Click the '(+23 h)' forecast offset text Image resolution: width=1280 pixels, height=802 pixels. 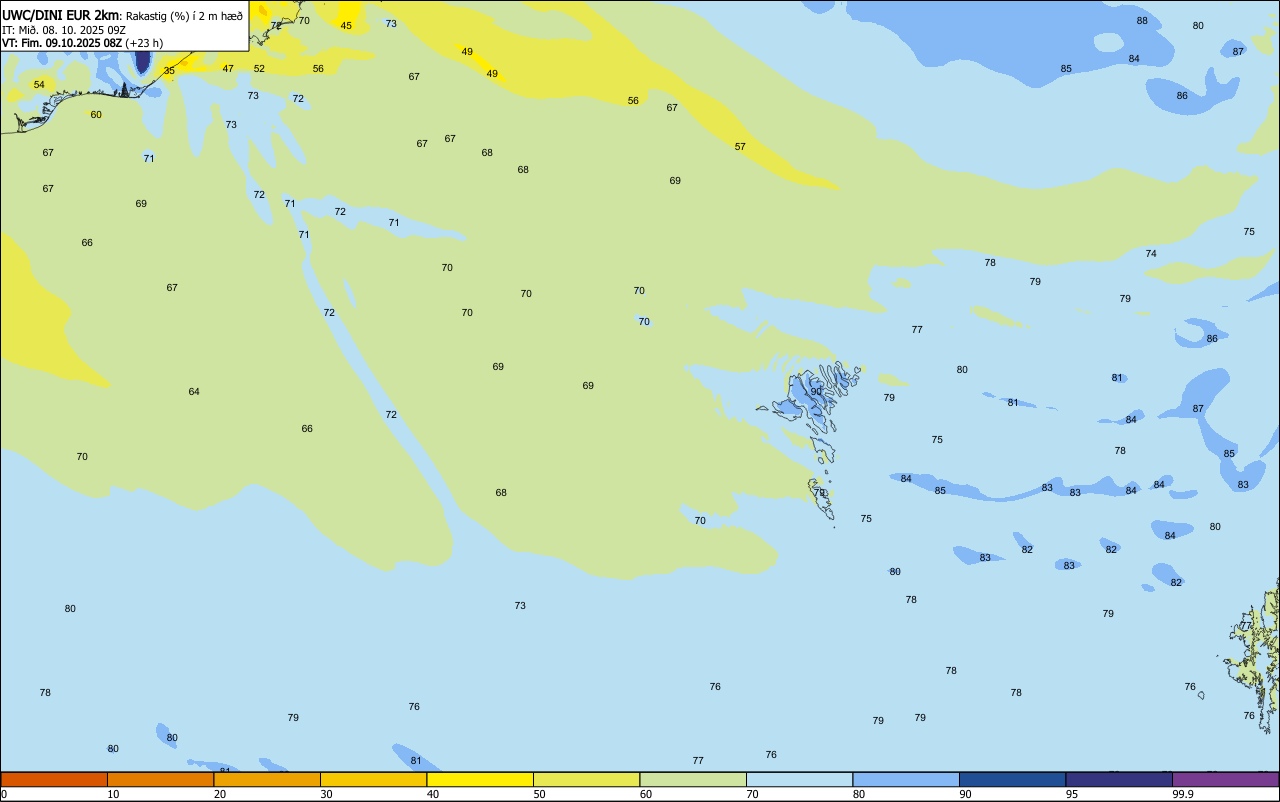coord(144,43)
